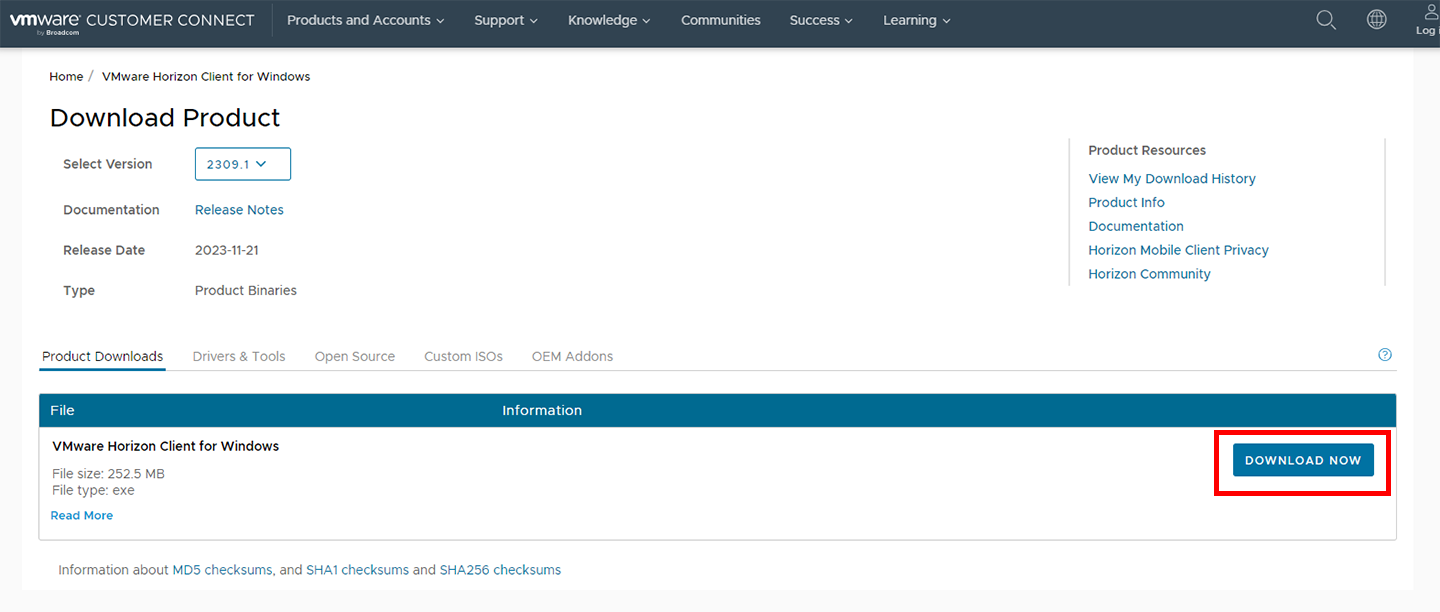Click the VMware Customer Connect logo
Viewport: 1440px width, 612px height.
pyautogui.click(x=132, y=21)
